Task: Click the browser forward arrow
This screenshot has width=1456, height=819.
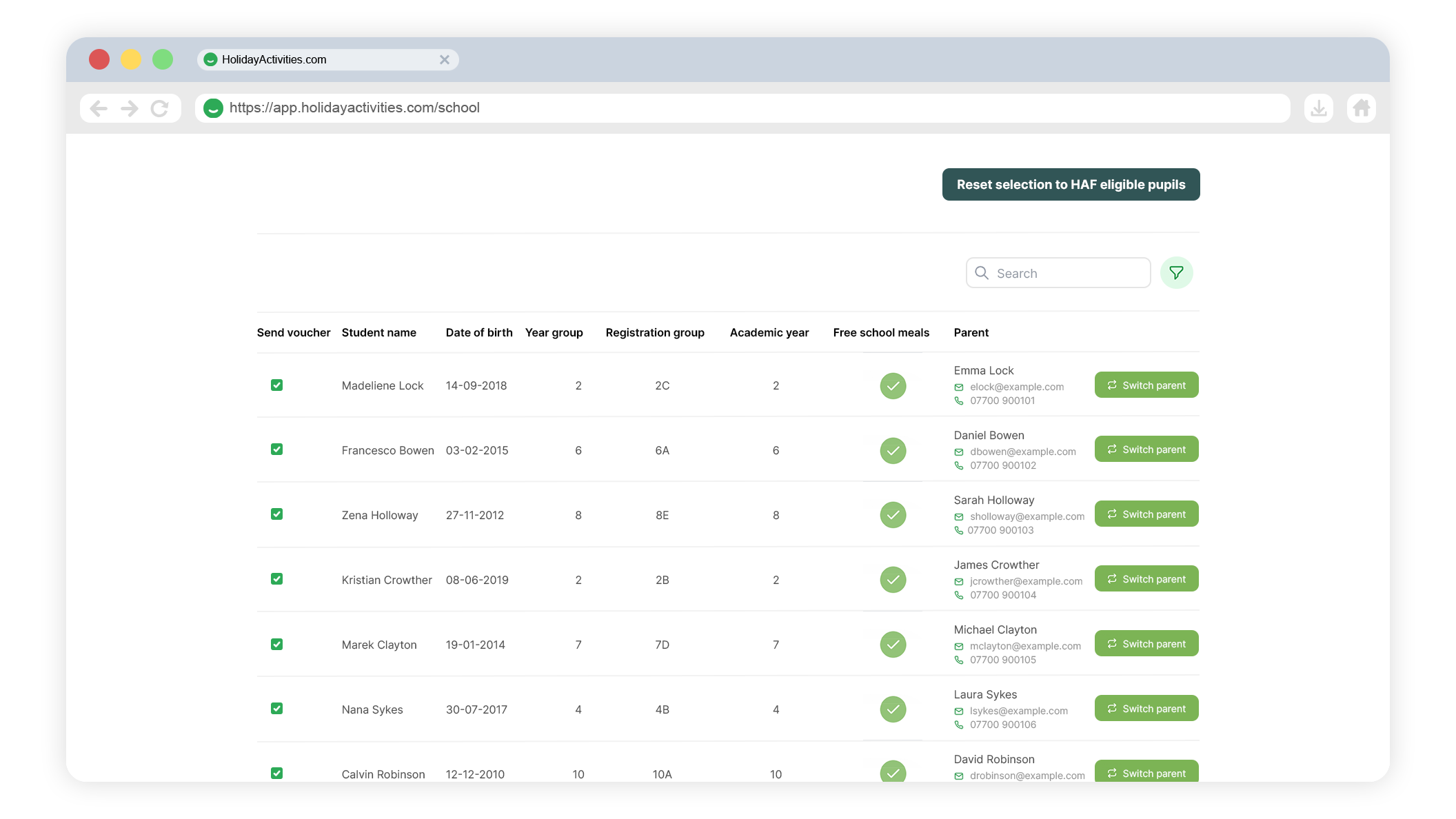Action: point(130,108)
